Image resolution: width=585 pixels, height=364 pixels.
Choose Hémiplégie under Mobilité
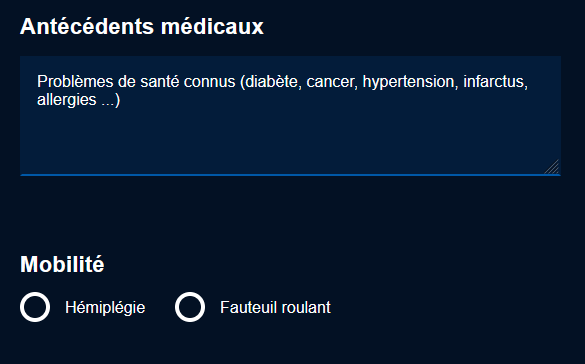coord(35,307)
